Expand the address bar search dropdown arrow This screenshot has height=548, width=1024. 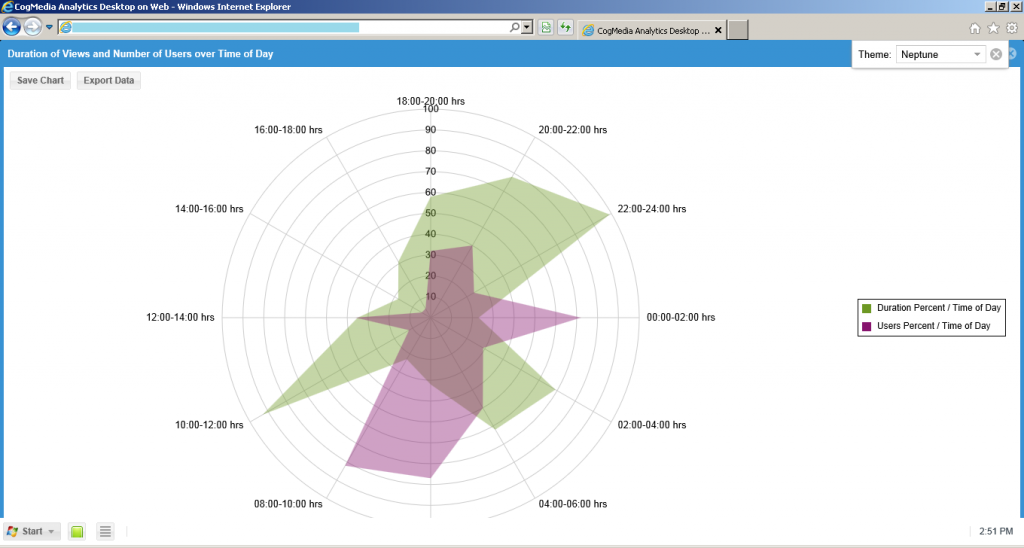[x=528, y=28]
